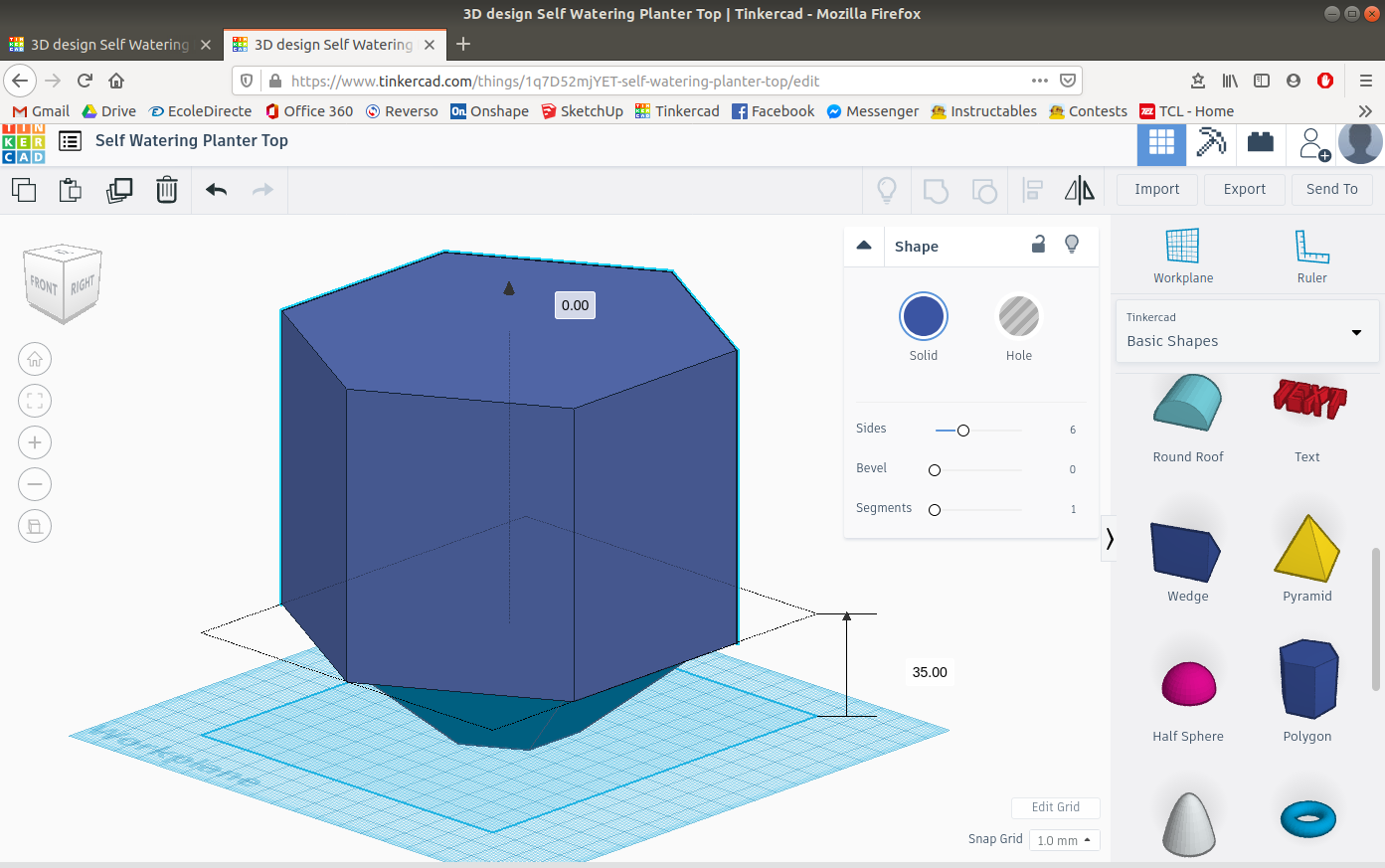The width and height of the screenshot is (1385, 868).
Task: Open the SketchUp bookmark
Action: (582, 111)
